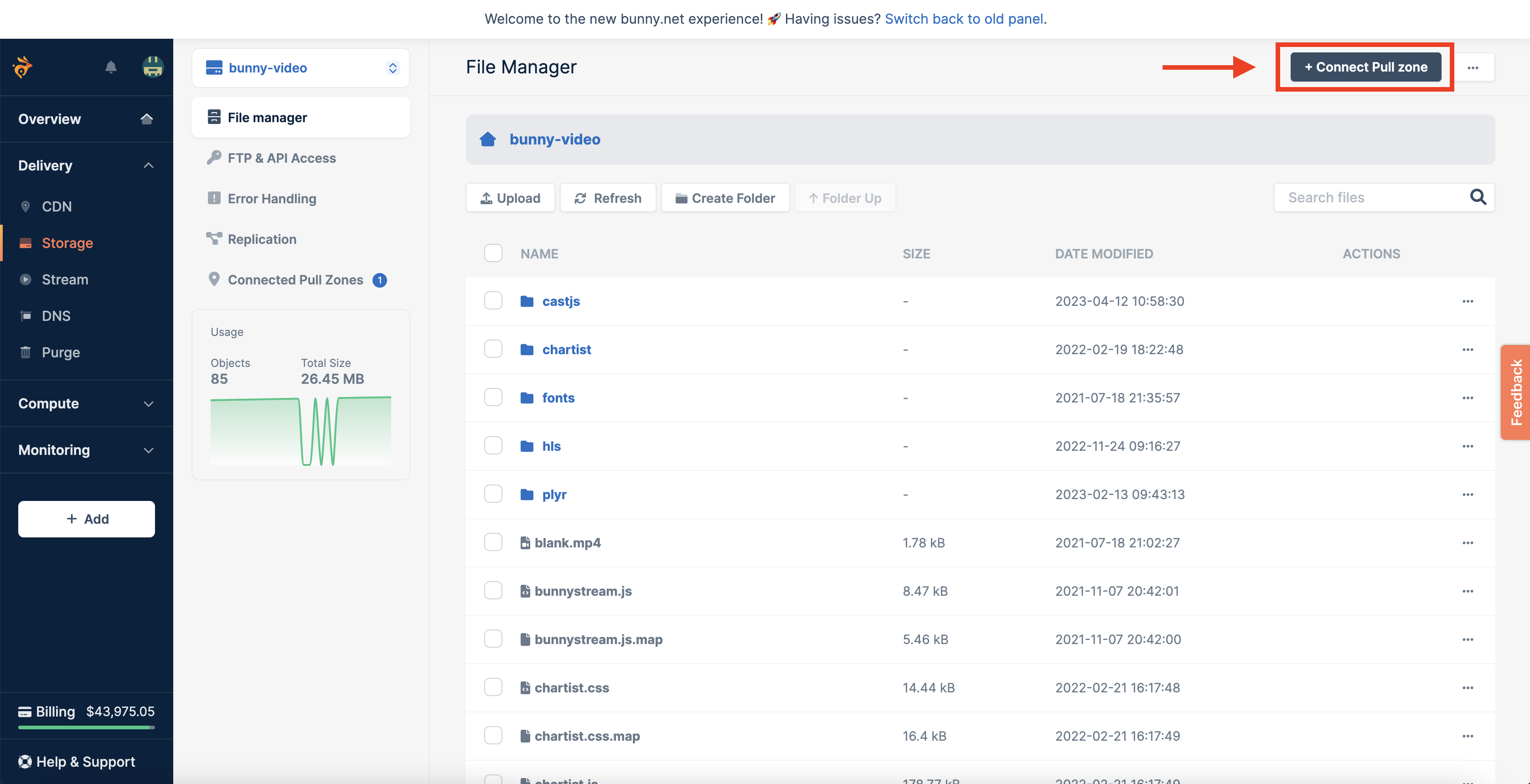Click the hls folder icon

point(527,446)
